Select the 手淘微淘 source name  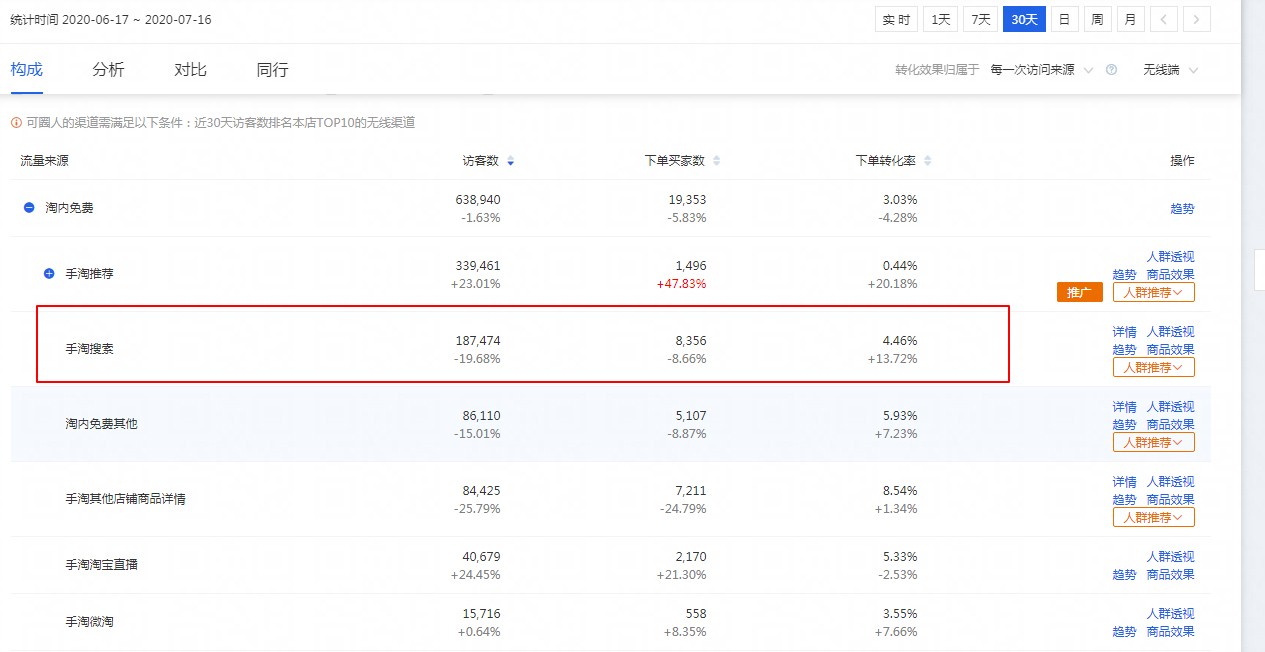coord(90,622)
